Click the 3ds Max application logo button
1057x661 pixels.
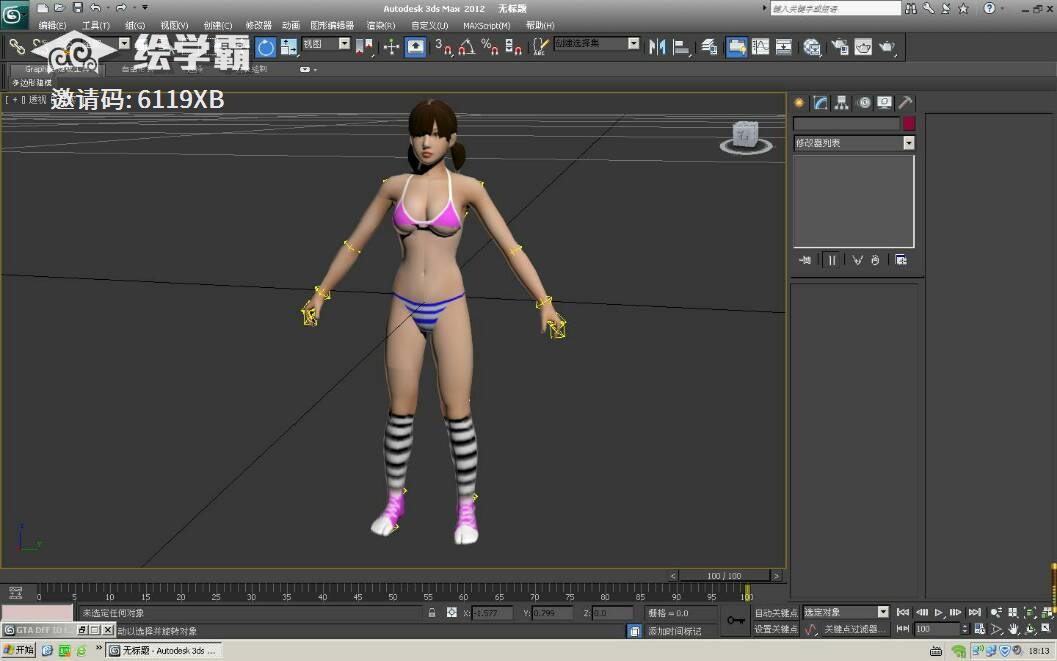click(x=13, y=15)
